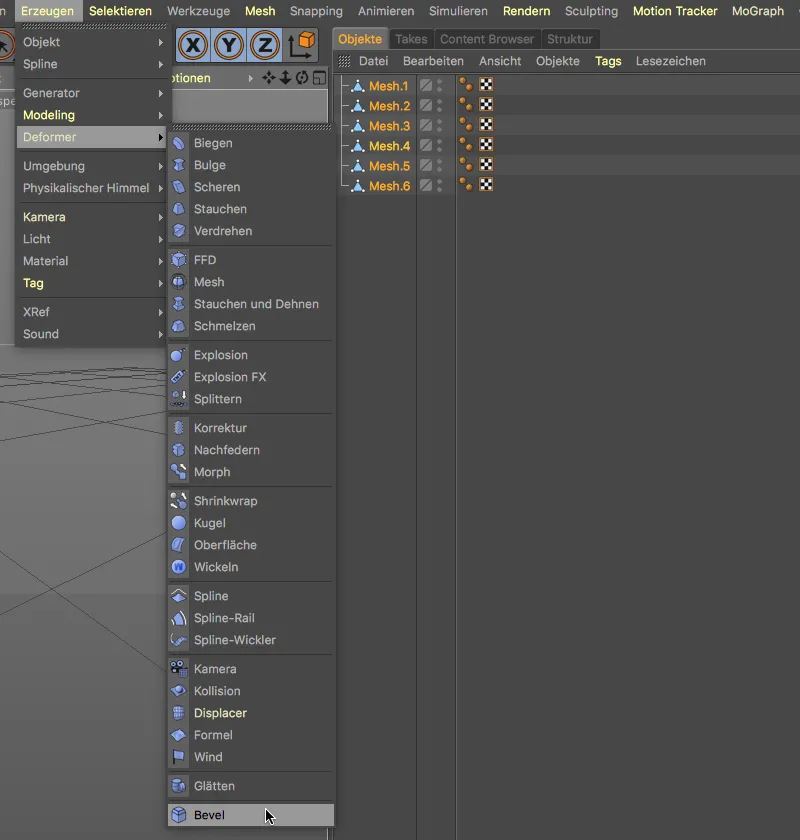
Task: Expand the Spline submenu in Erzeugen
Action: tap(93, 64)
